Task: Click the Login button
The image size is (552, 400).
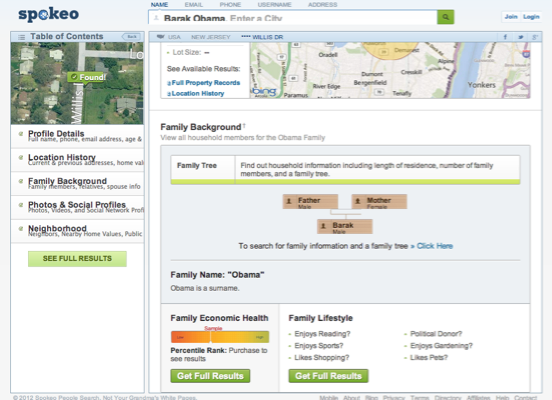Action: pos(531,17)
